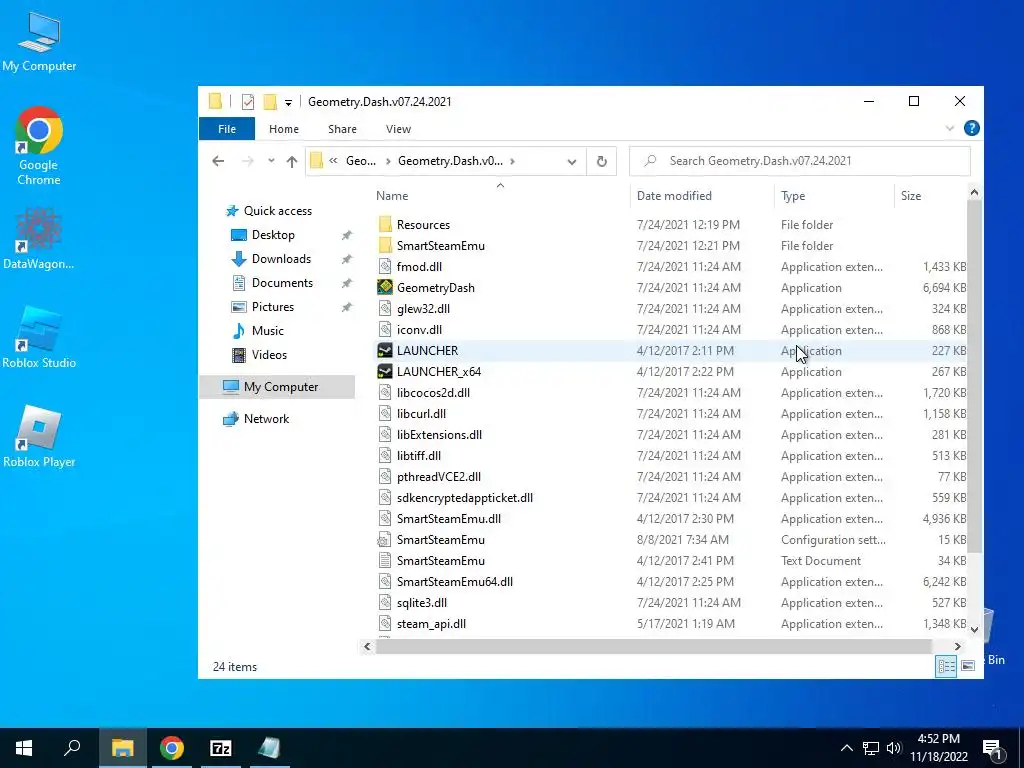Click the horizontal scrollbar right arrow
Viewport: 1024px width, 768px height.
tap(957, 647)
